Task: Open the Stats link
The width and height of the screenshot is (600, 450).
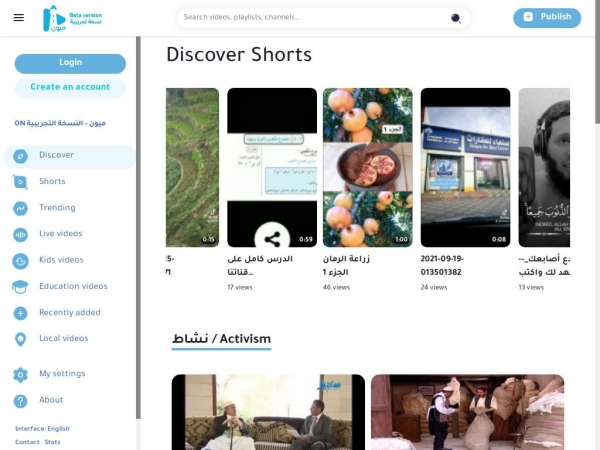Action: click(x=52, y=442)
